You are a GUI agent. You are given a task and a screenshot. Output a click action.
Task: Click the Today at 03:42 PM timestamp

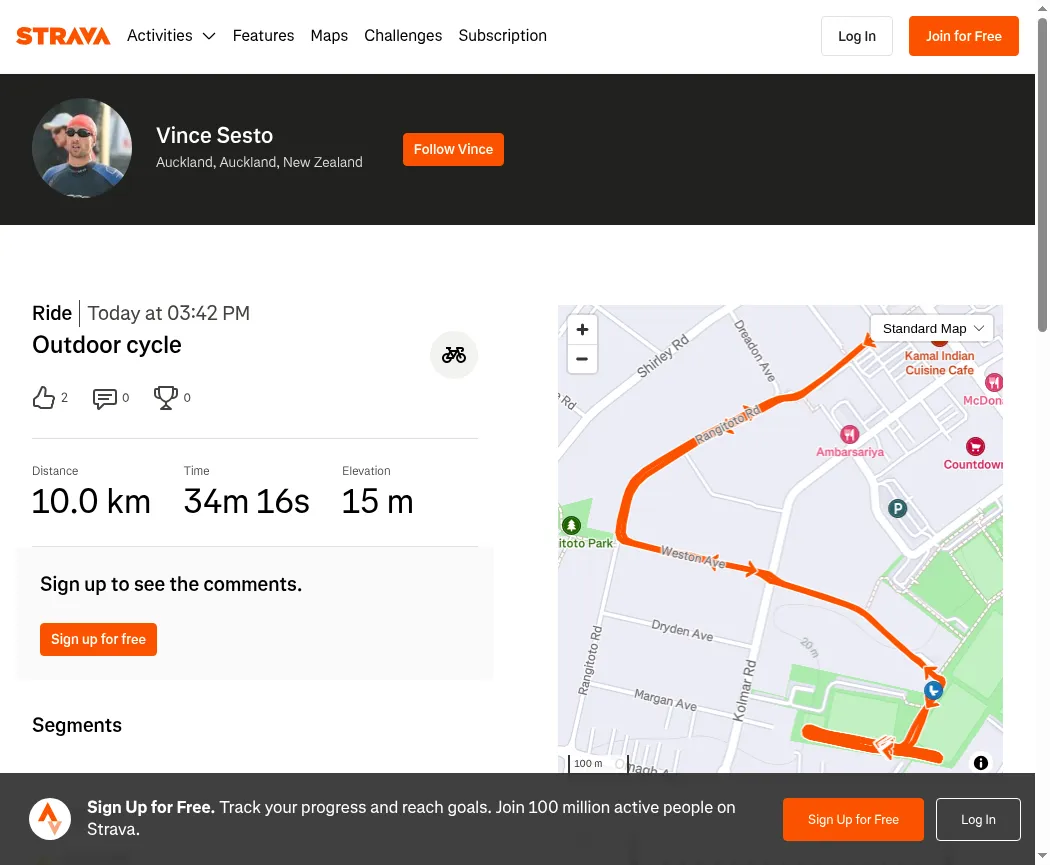coord(169,313)
